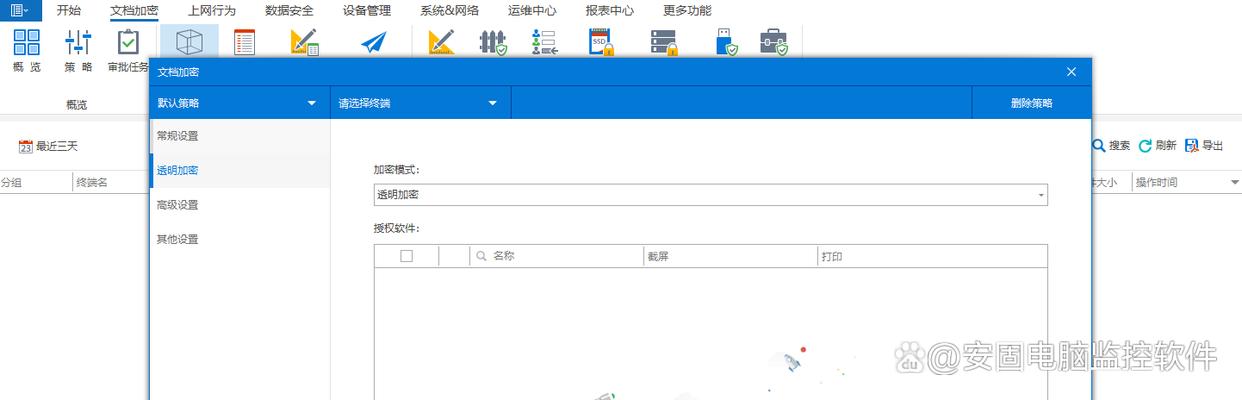
Task: Click the ruler-pencil with table ribbon icon
Action: [304, 42]
